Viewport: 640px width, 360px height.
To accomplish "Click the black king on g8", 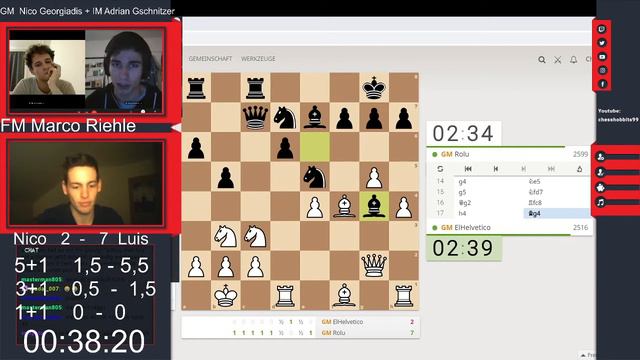I will click(x=374, y=88).
